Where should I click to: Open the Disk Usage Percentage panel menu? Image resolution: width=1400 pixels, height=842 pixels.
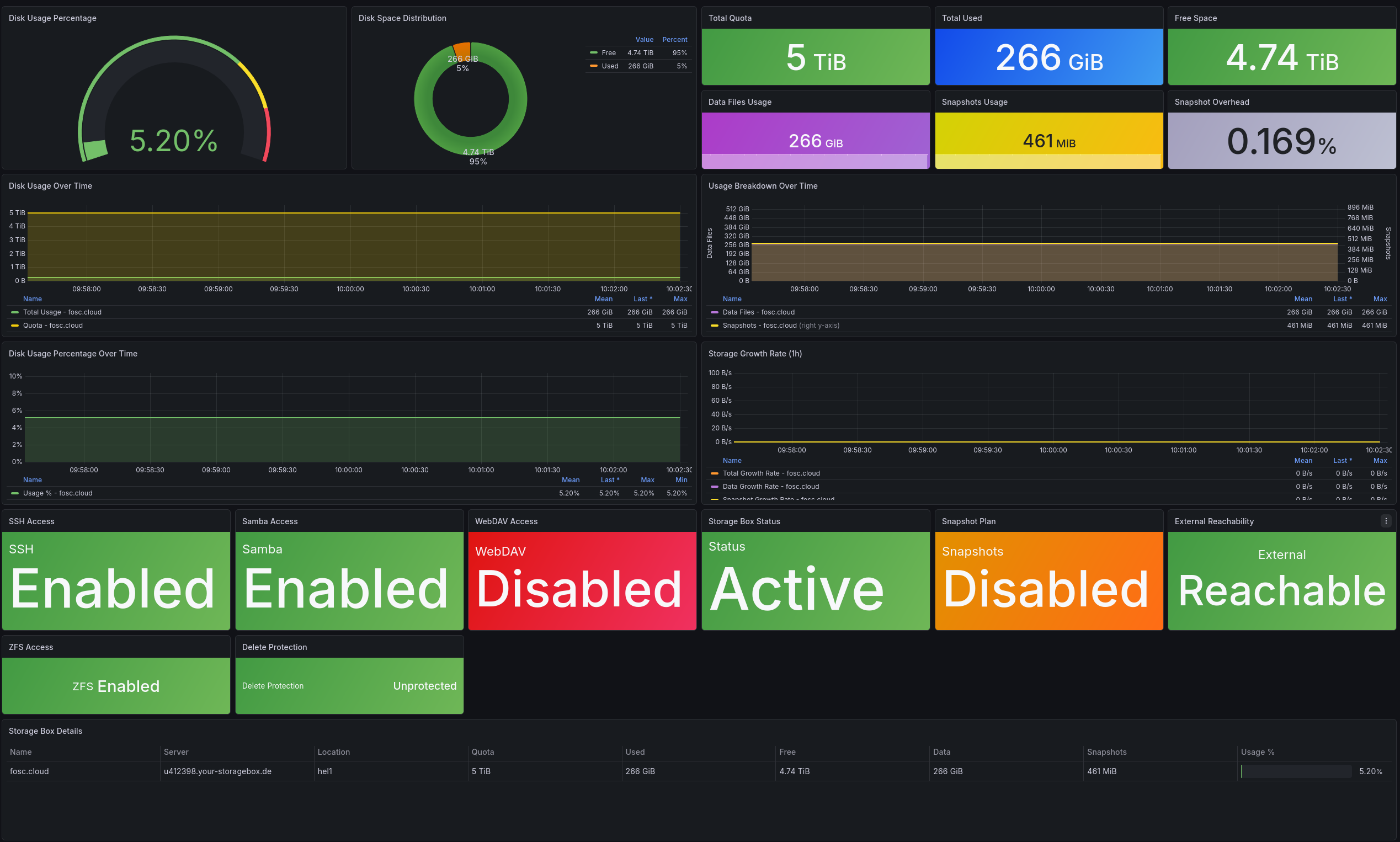[52, 18]
